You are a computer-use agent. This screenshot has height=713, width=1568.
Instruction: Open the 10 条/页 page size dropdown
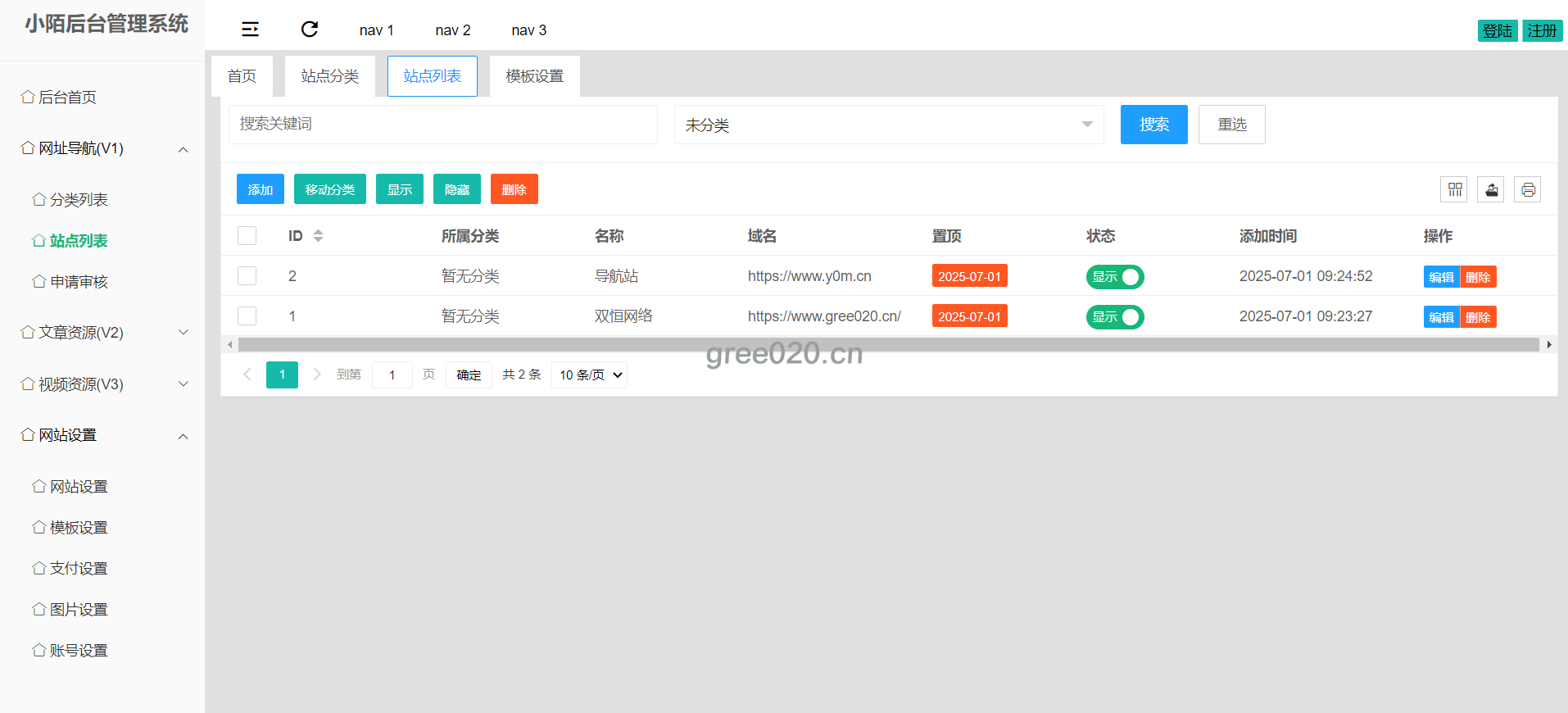[589, 375]
